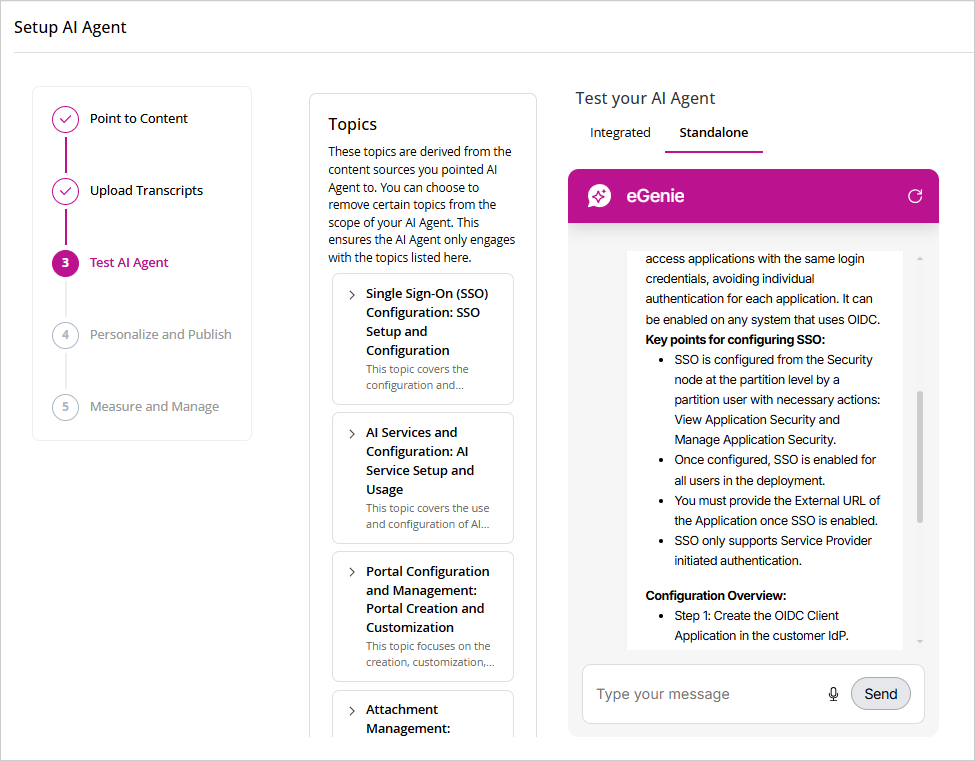Click the eGenie chat logo icon
The width and height of the screenshot is (975, 761).
coord(599,196)
